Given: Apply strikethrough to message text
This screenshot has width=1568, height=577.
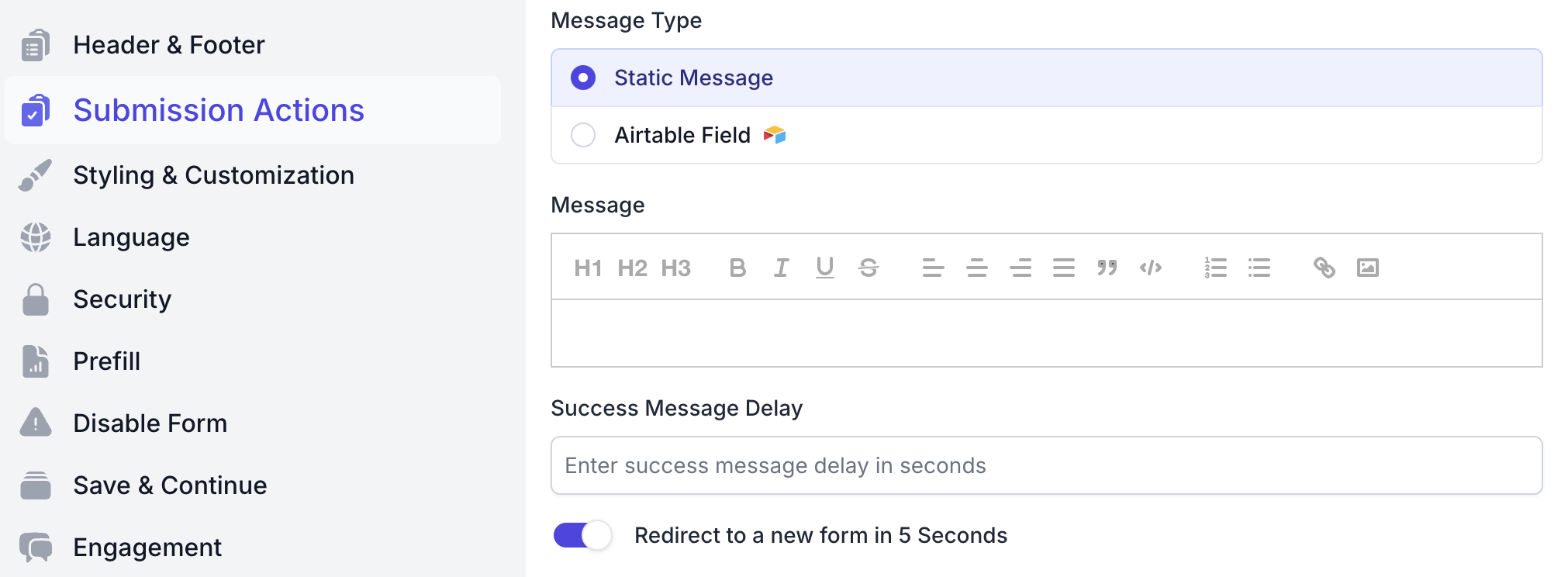Looking at the screenshot, I should (x=869, y=268).
